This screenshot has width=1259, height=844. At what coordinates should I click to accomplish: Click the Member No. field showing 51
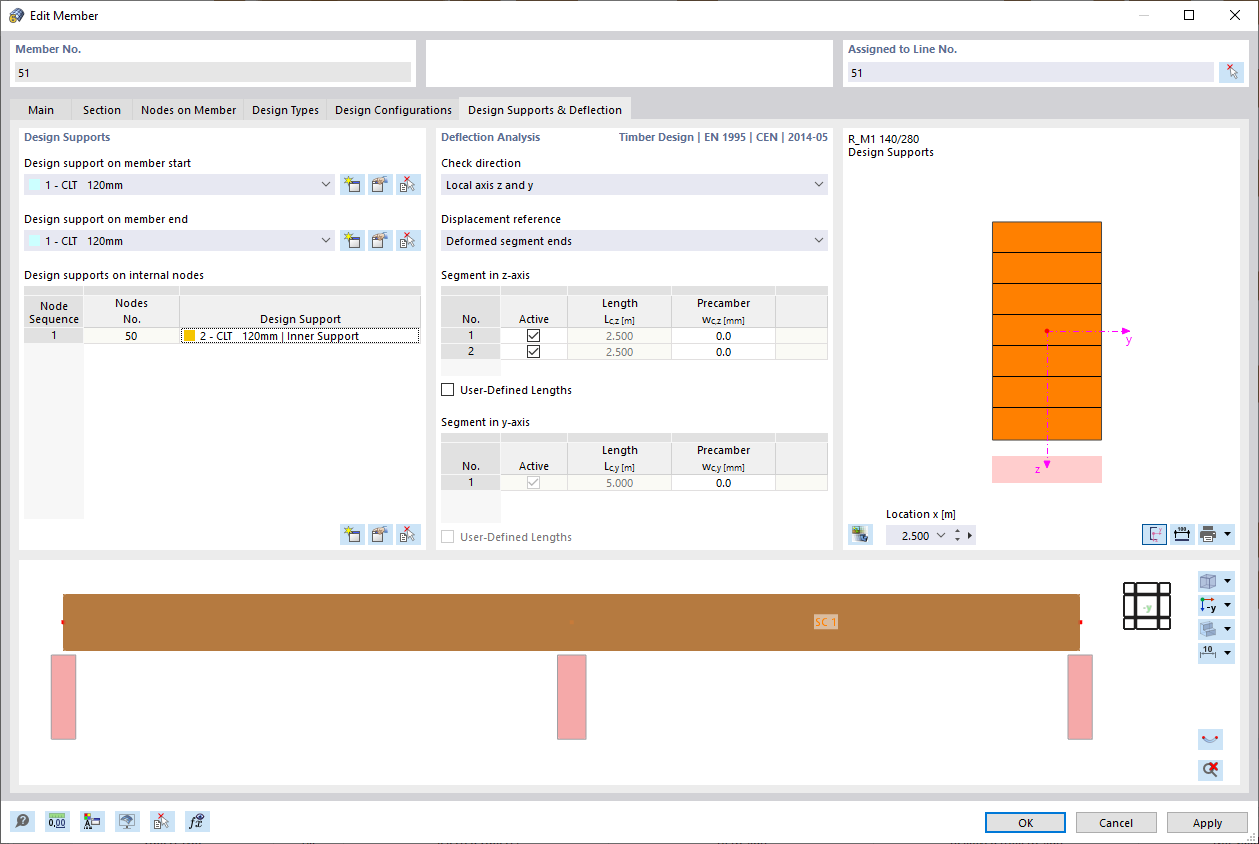click(213, 72)
